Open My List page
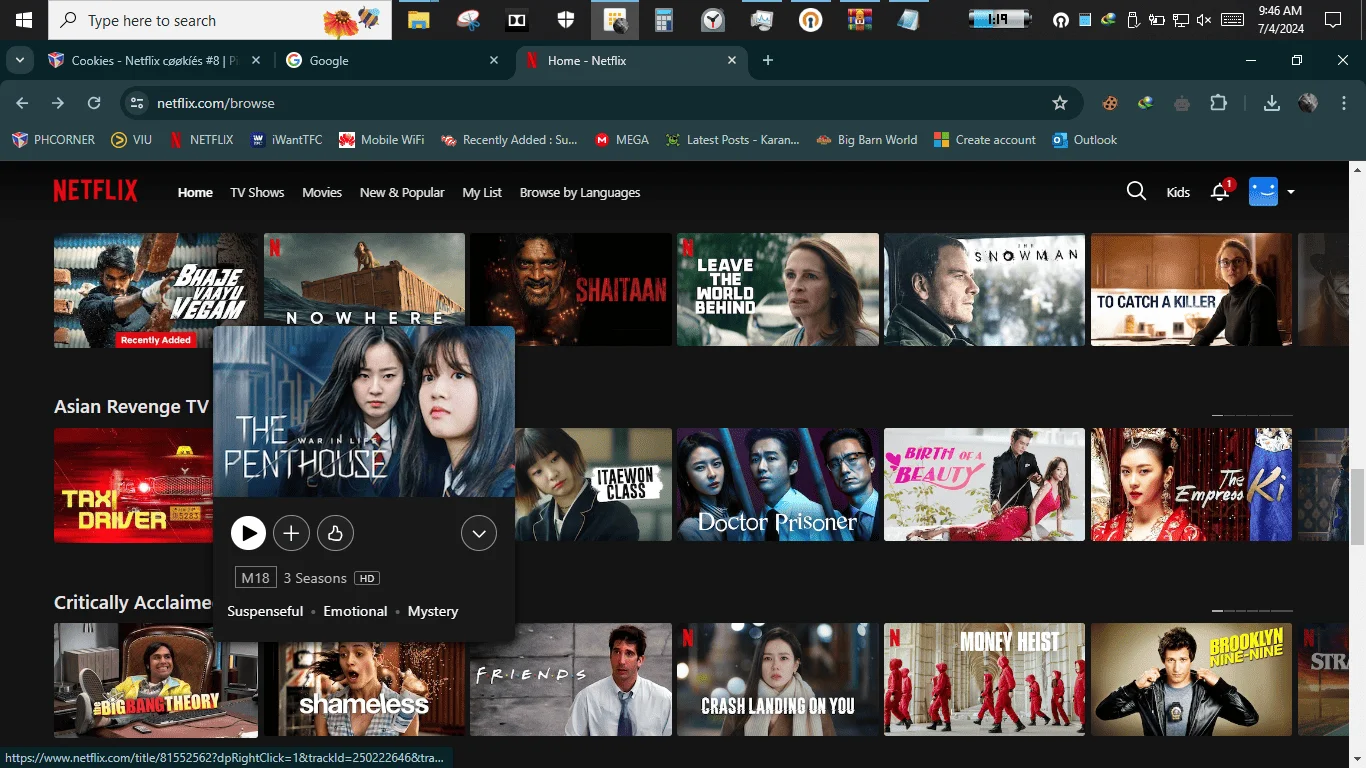This screenshot has width=1366, height=768. 482,192
